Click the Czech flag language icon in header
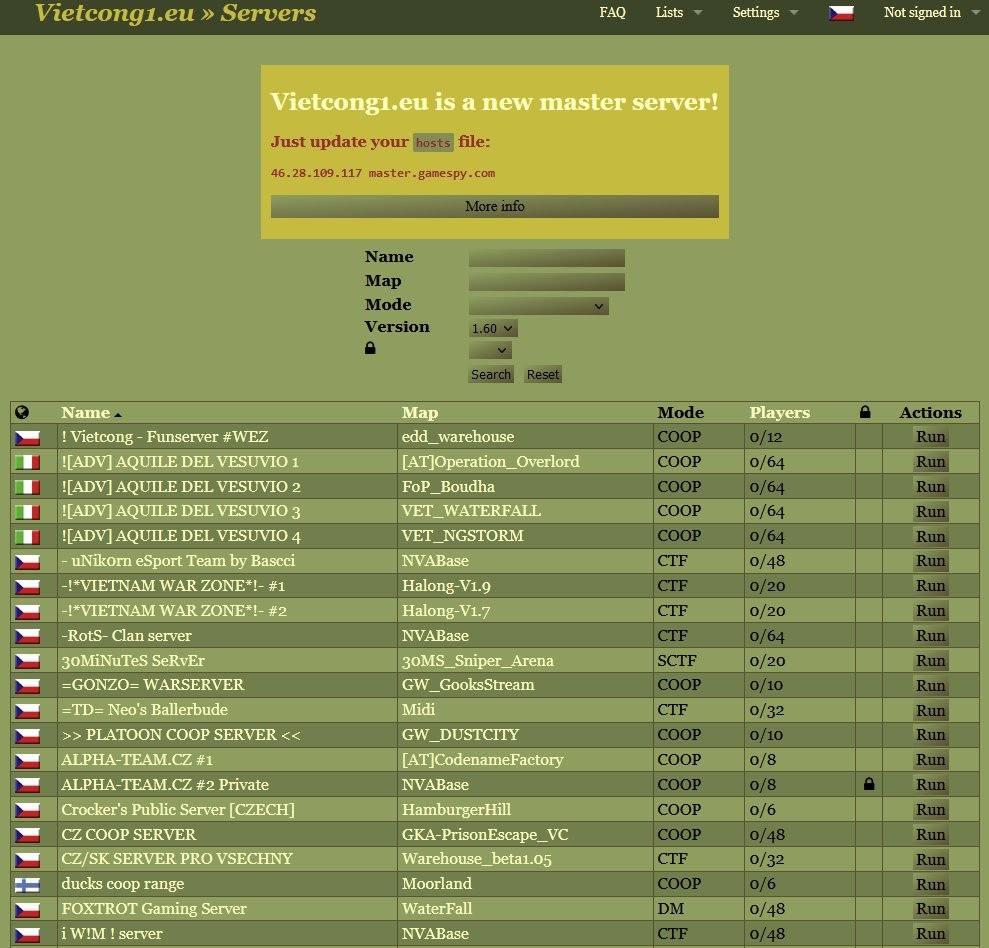 [841, 13]
